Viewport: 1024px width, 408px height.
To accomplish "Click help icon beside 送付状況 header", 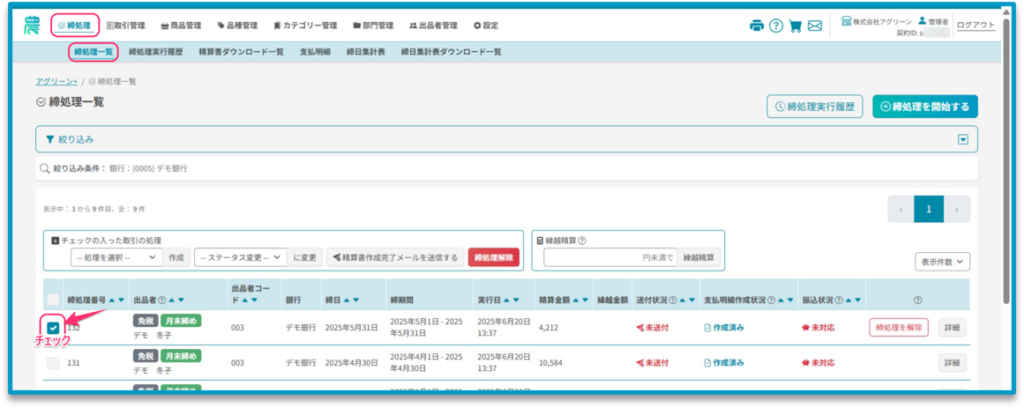I will point(673,300).
